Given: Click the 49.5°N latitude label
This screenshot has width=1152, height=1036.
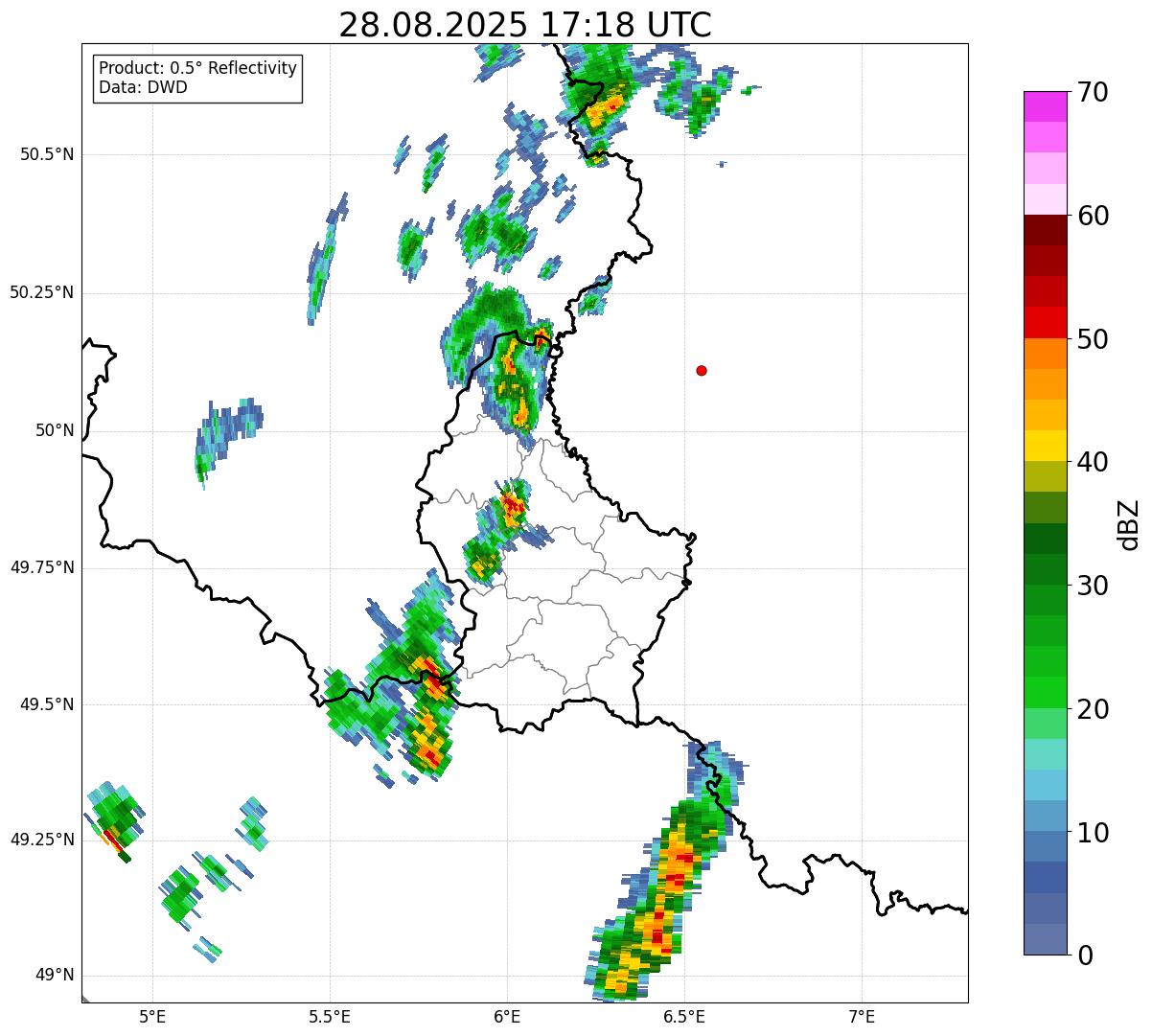Looking at the screenshot, I should point(47,704).
